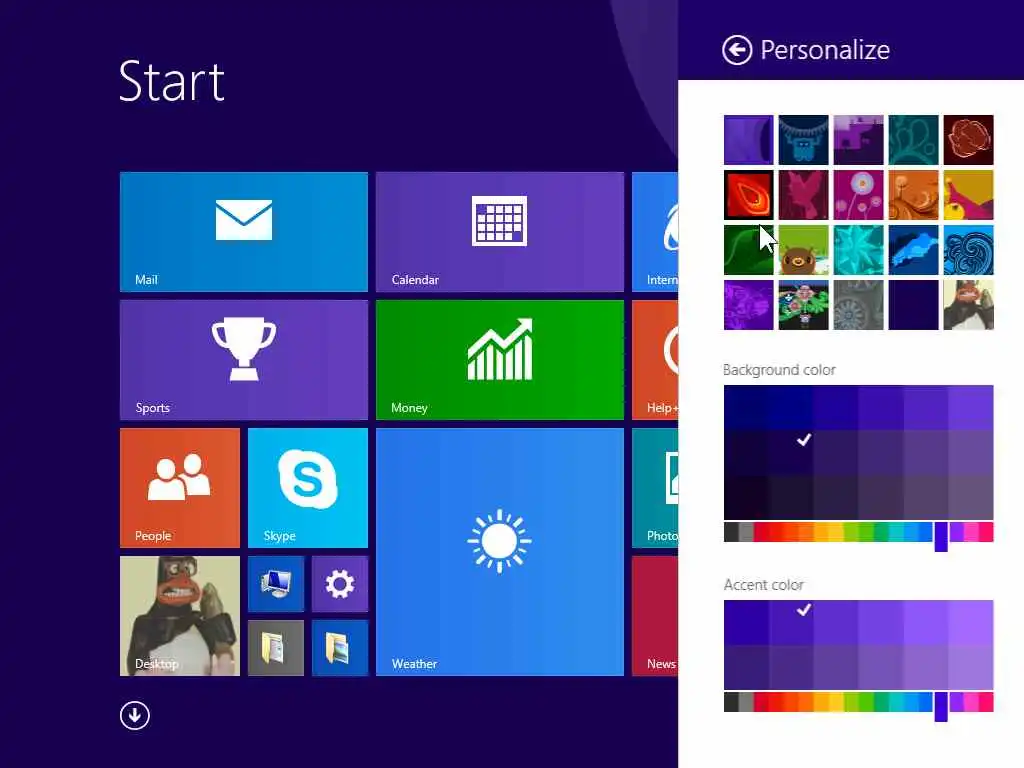Adjust the accent color hue slider handle
1024x768 pixels.
[x=940, y=707]
